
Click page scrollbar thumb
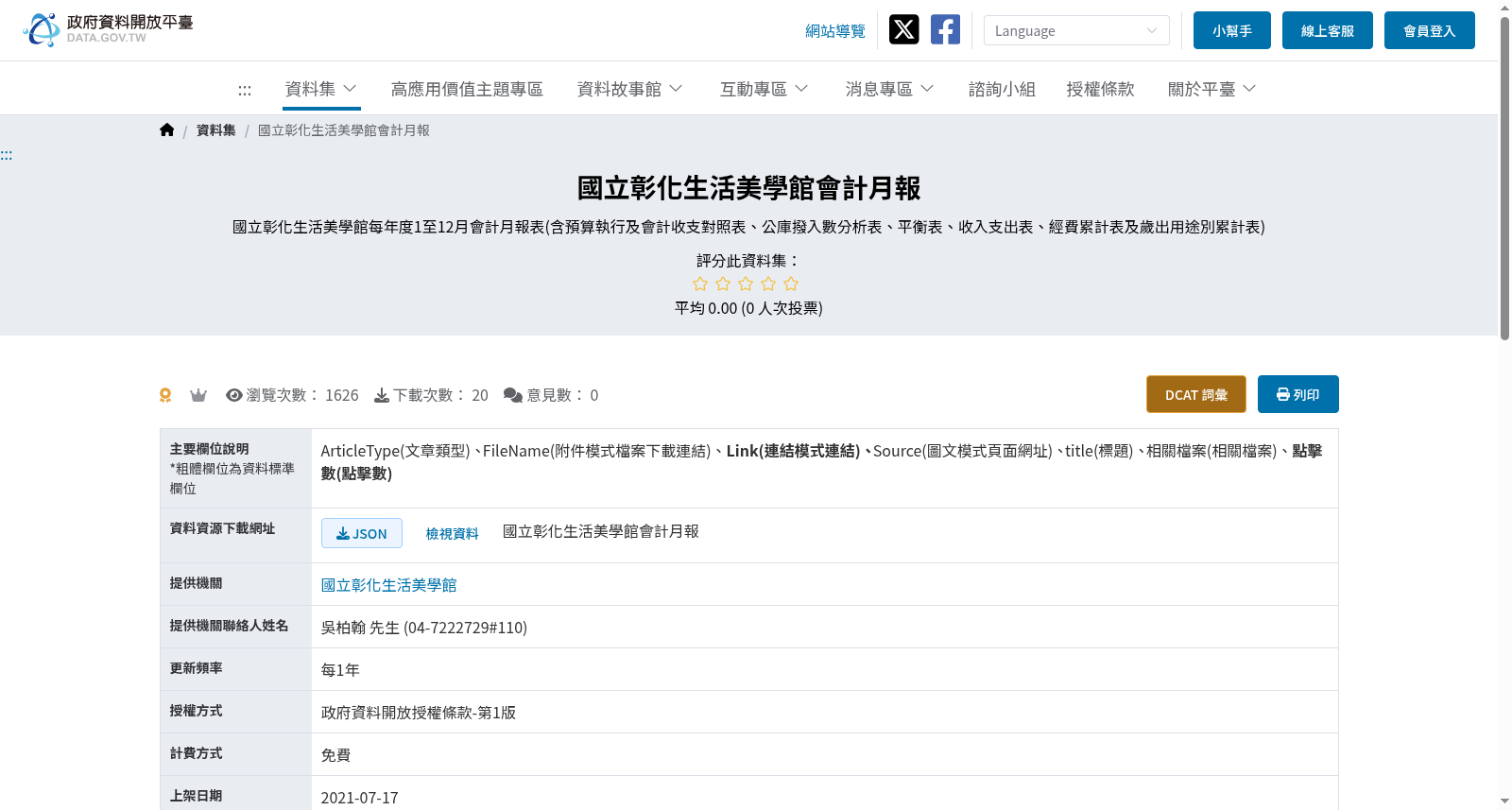click(1504, 178)
